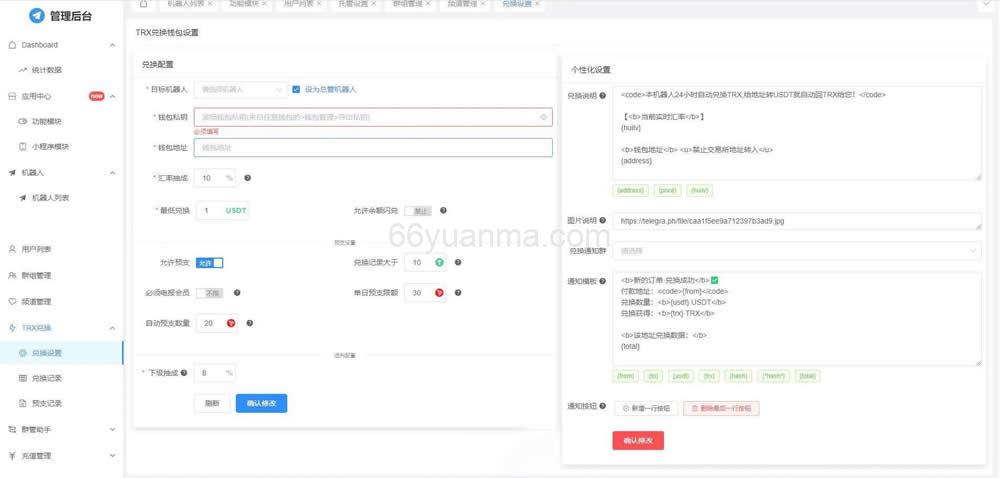Viewport: 1000px width, 478px height.
Task: Click the help icon beside 必须电报会员
Action: (237, 293)
